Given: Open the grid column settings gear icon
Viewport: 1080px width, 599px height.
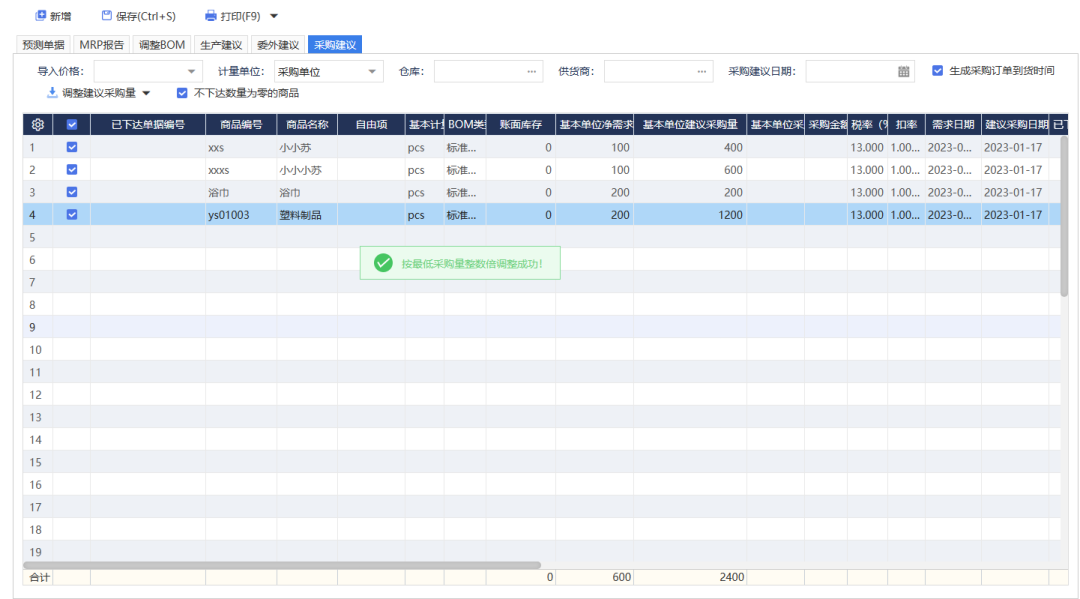Looking at the screenshot, I should click(x=38, y=125).
